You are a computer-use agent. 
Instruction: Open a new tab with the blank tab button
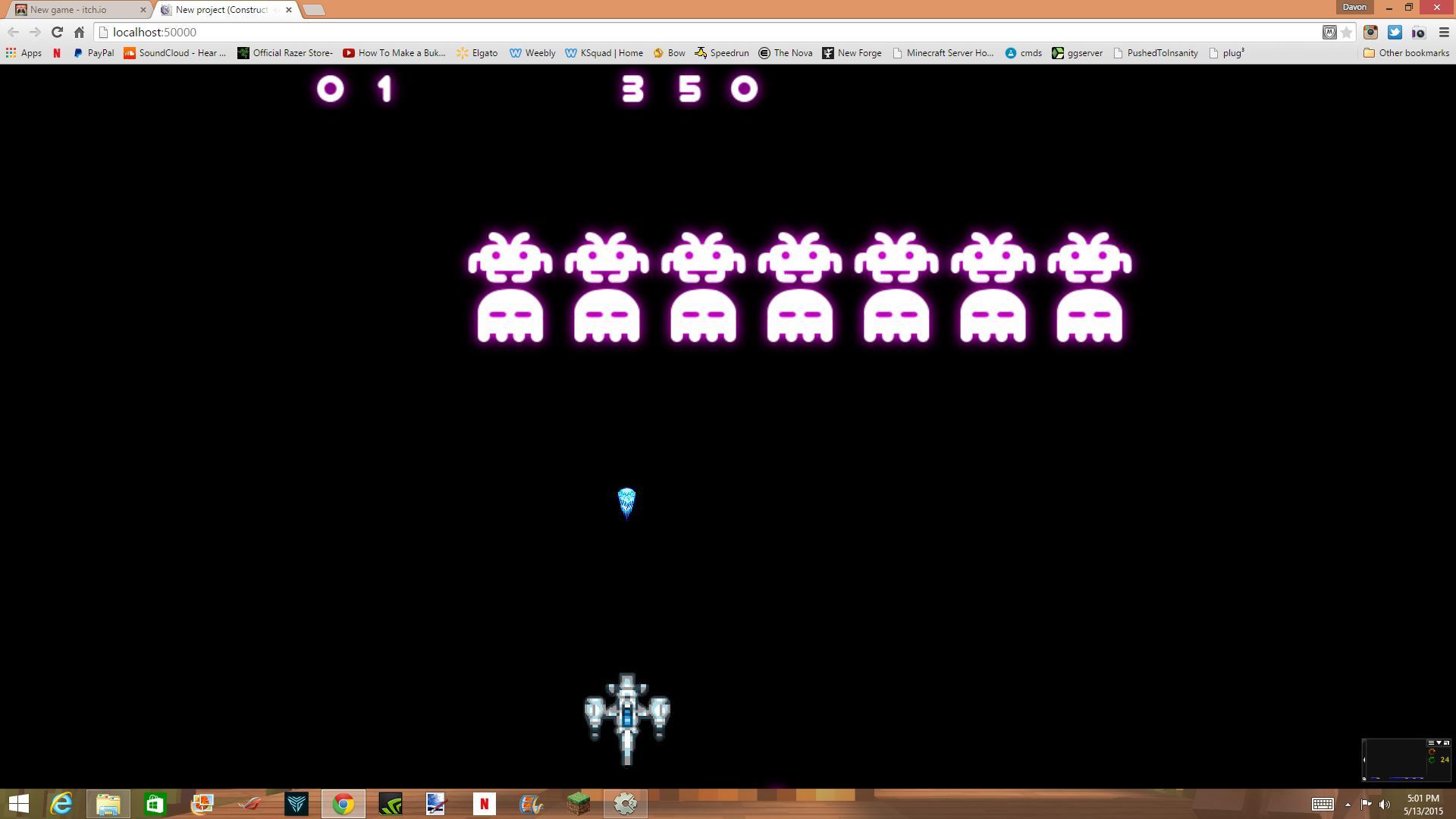tap(313, 10)
